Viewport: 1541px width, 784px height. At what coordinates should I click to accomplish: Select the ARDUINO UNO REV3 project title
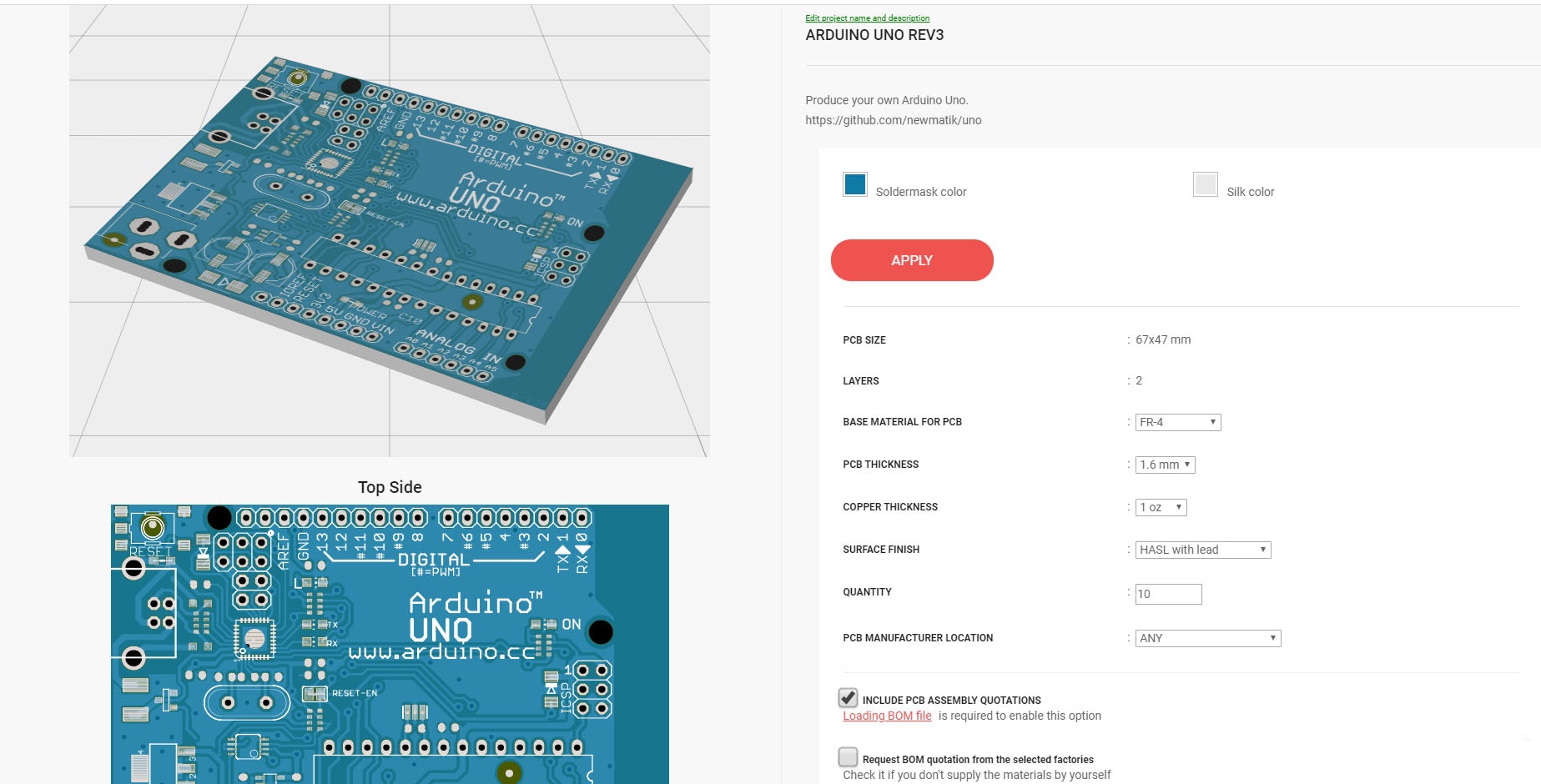point(874,35)
